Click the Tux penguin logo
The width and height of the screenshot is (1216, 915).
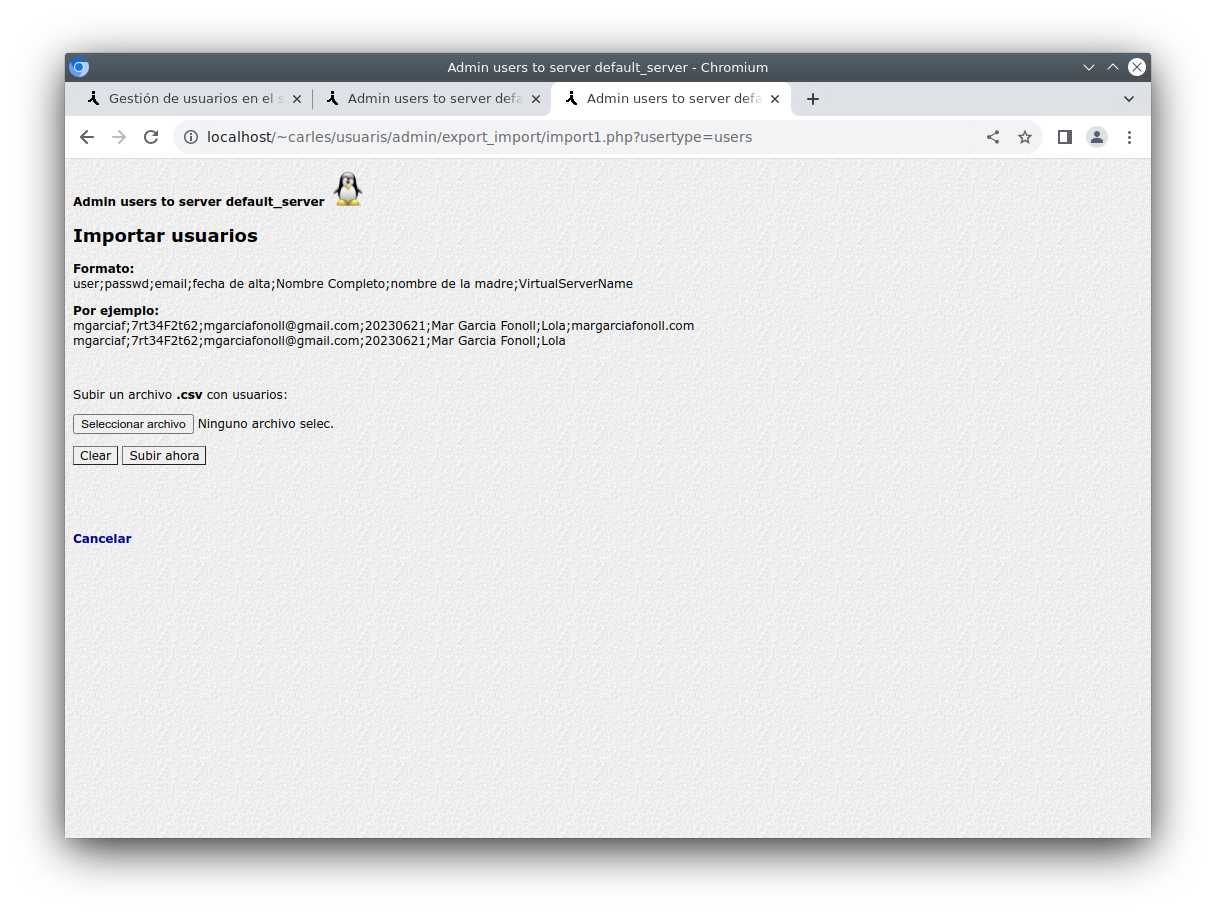pyautogui.click(x=347, y=189)
